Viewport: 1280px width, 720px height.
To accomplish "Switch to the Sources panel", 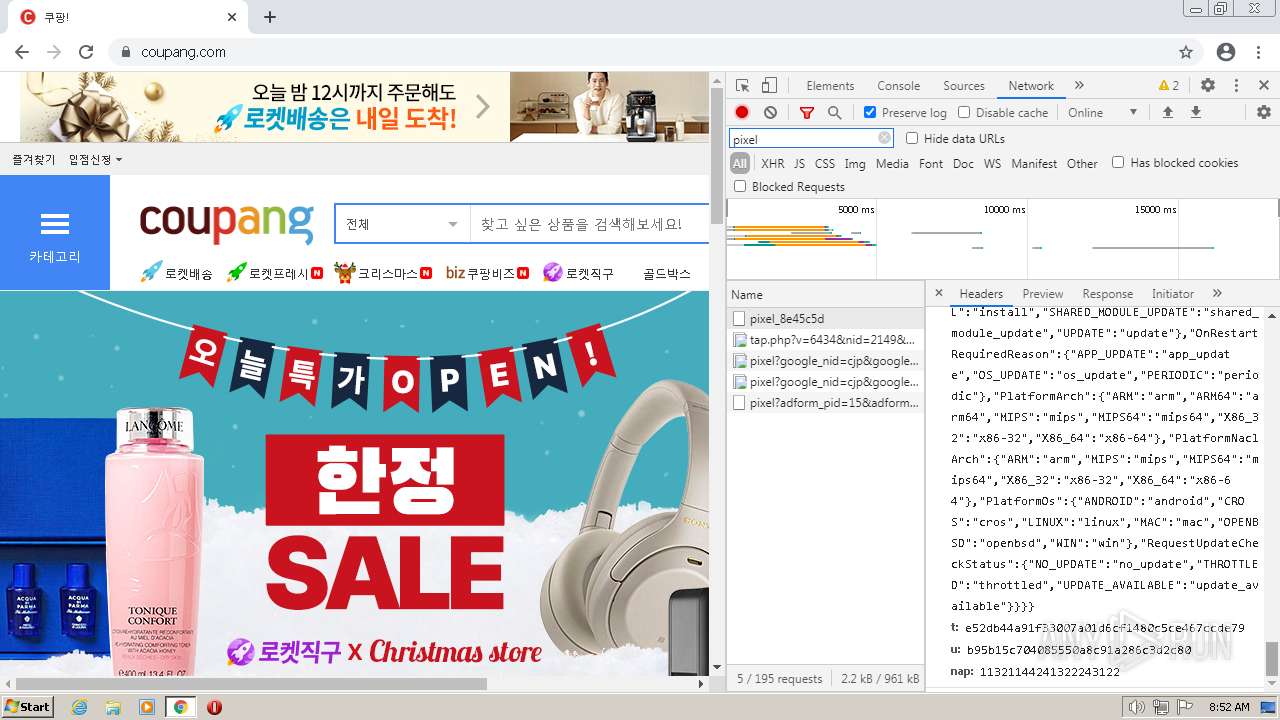I will 964,86.
